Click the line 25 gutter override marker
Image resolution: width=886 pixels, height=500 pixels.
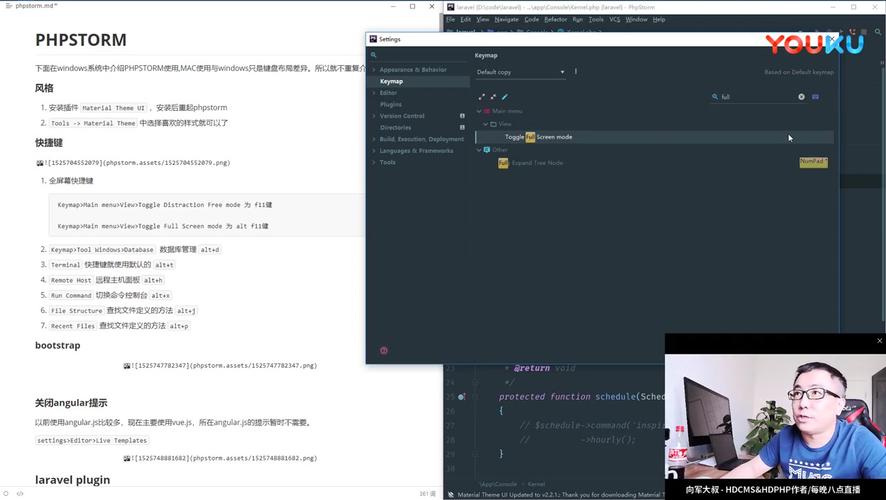pyautogui.click(x=462, y=397)
